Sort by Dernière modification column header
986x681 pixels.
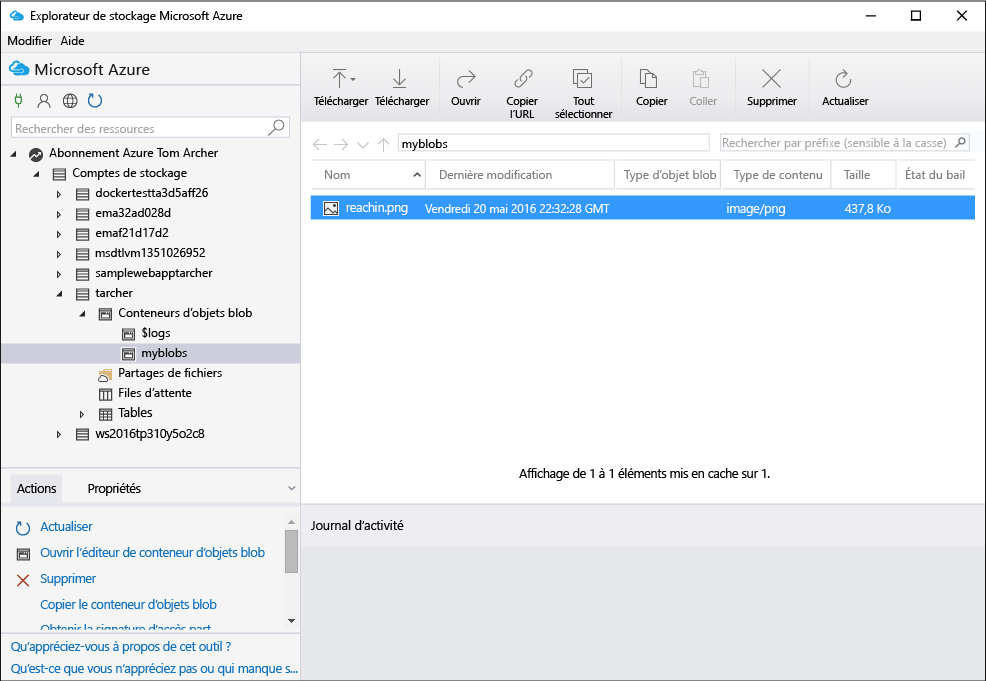521,175
